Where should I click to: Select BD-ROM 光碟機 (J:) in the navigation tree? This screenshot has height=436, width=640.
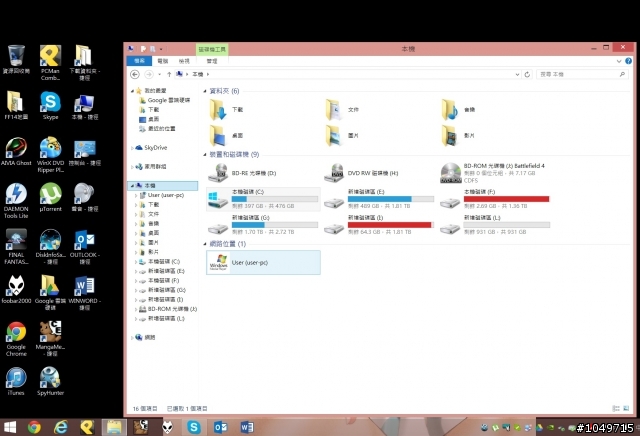tap(168, 309)
